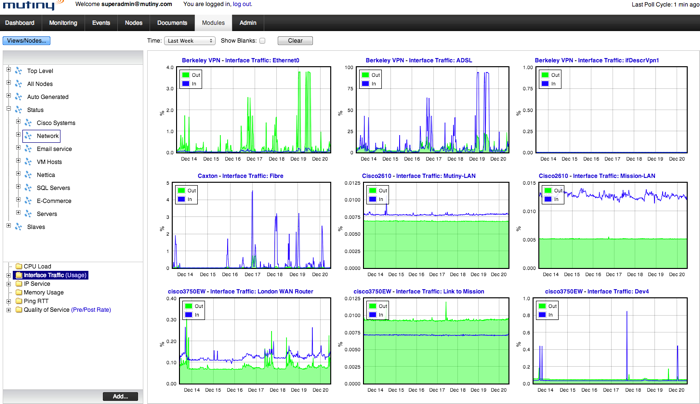Click the cisco3750EW Link to Mission chart

[x=436, y=341]
